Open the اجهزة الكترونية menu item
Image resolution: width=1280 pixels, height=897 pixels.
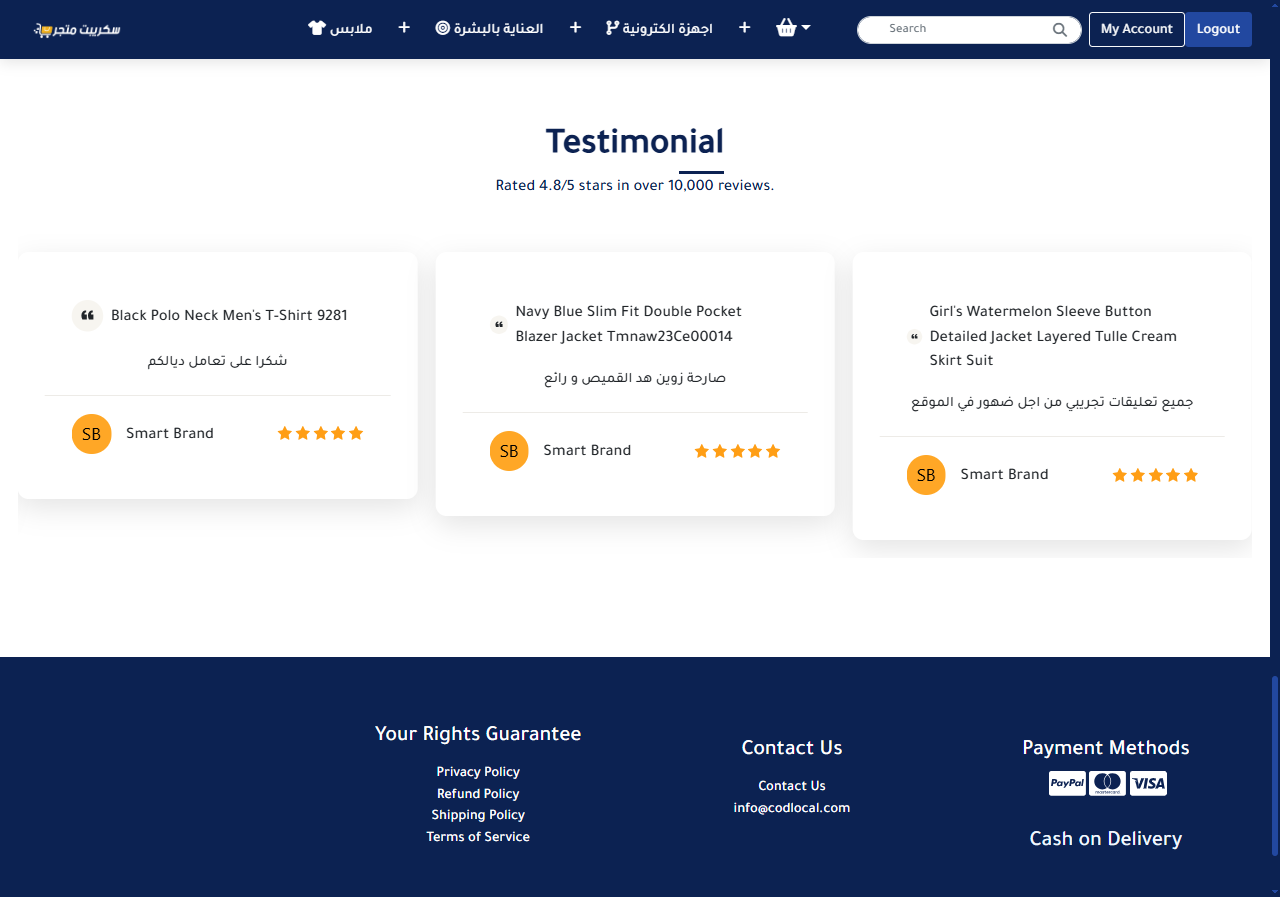pos(667,28)
